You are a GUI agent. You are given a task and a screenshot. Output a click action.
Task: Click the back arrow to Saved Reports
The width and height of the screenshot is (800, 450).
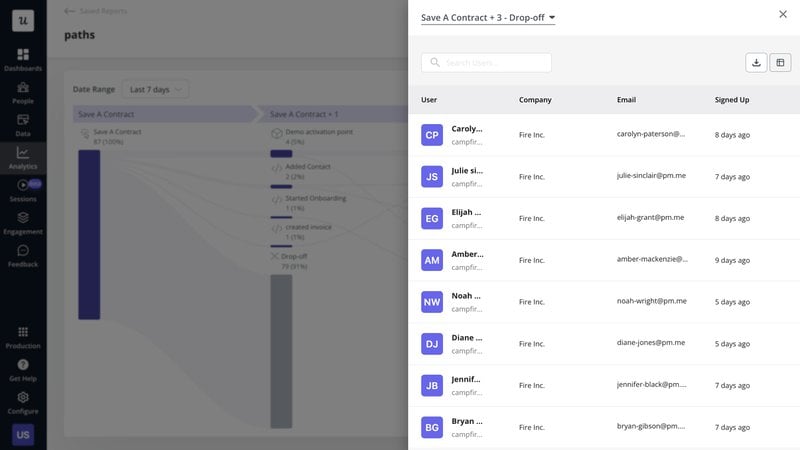click(x=69, y=11)
